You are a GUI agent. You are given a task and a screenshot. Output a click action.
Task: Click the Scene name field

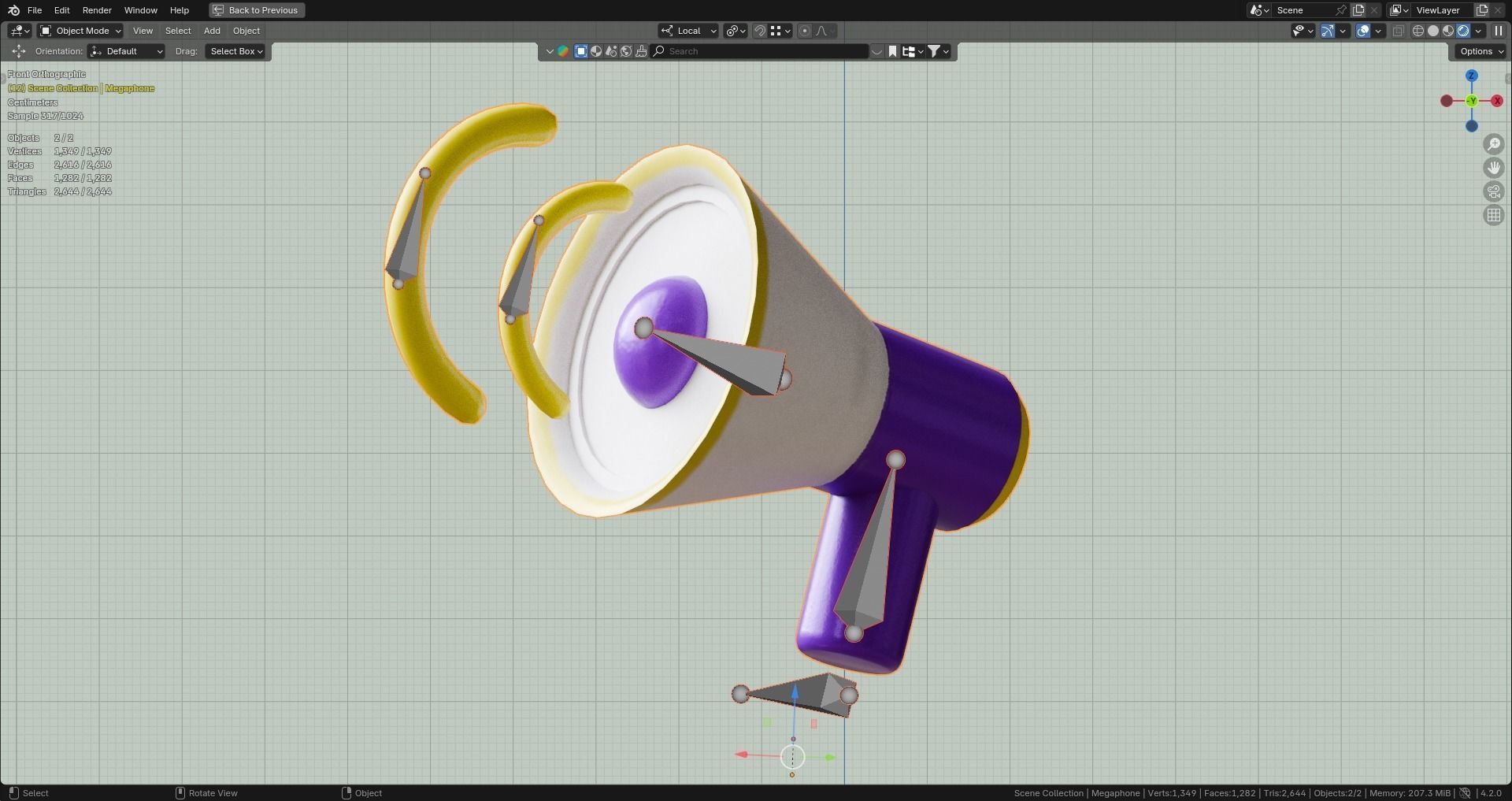click(1303, 10)
